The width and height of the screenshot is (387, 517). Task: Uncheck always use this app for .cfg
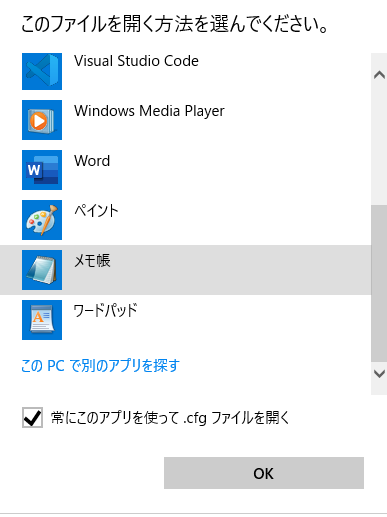click(32, 417)
